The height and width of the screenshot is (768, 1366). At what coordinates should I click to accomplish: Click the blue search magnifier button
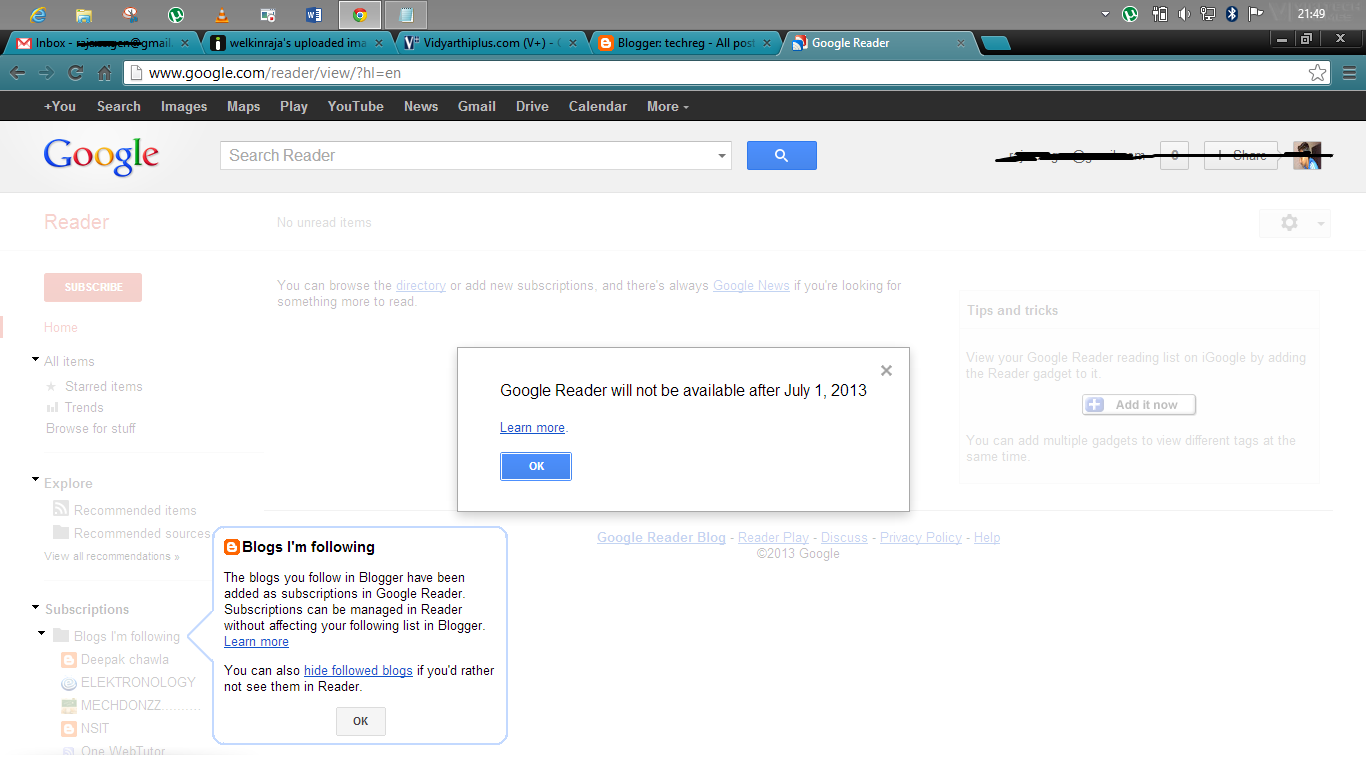point(782,155)
